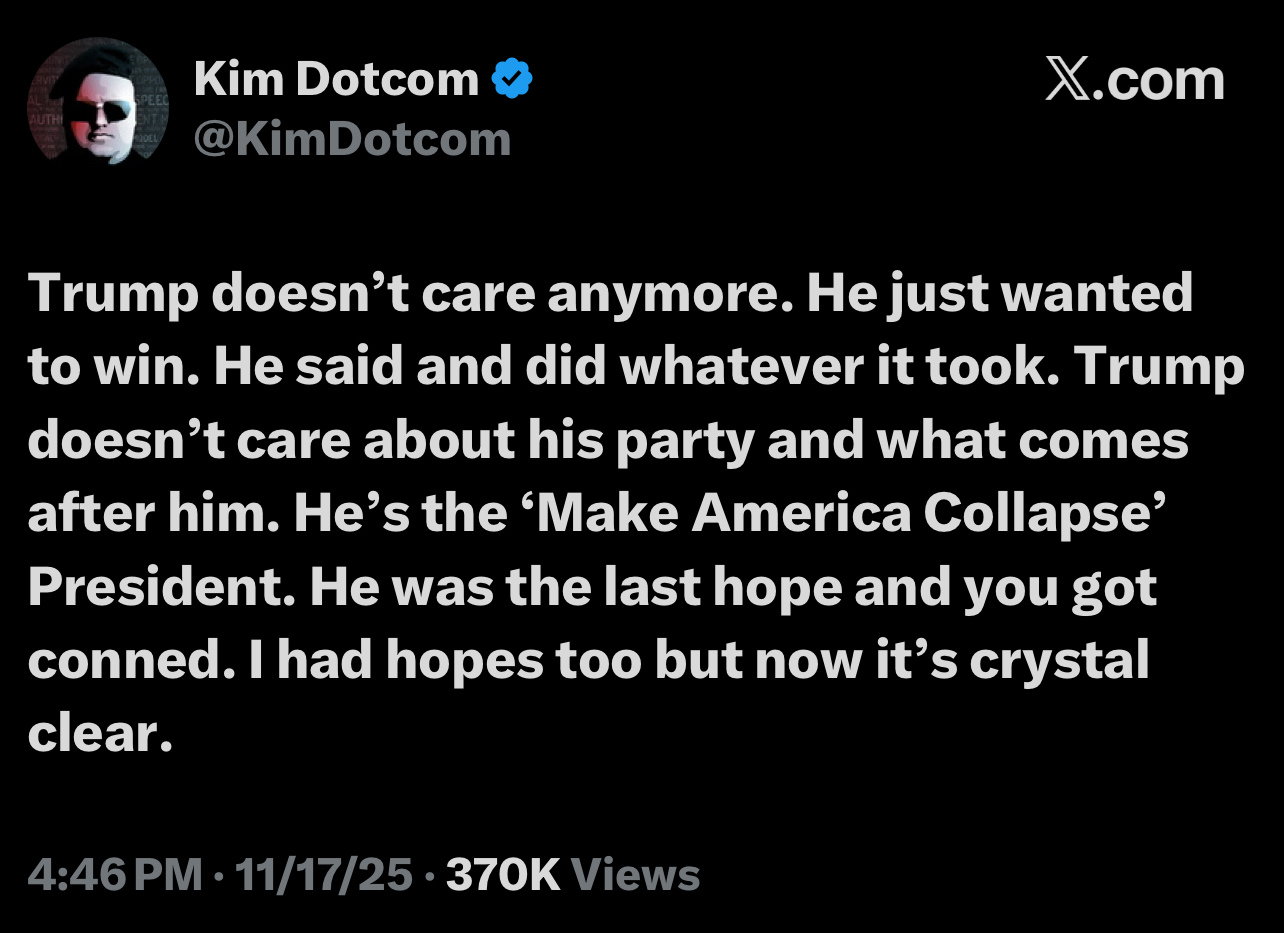Select the phrase 'after him.' in the post
The width and height of the screenshot is (1284, 933).
coord(153,513)
